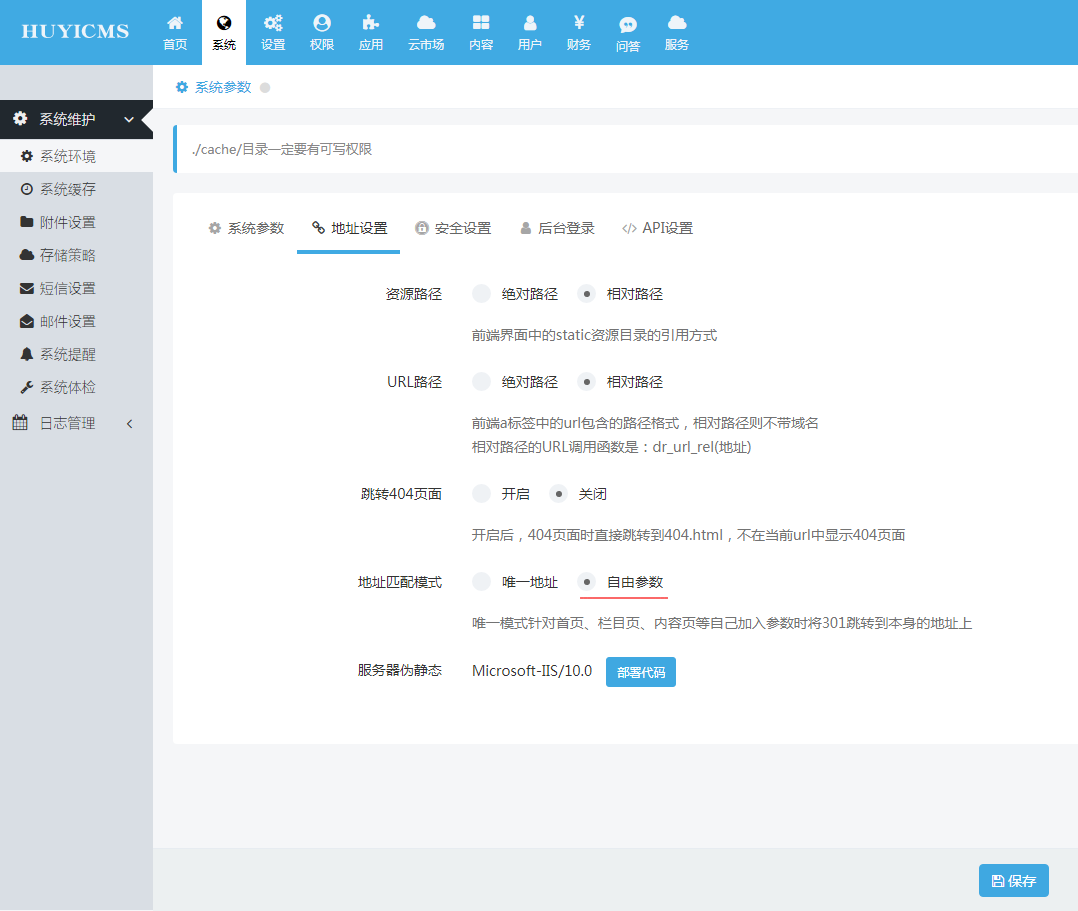Open 系统缓存 in the sidebar
The image size is (1078, 911).
67,189
